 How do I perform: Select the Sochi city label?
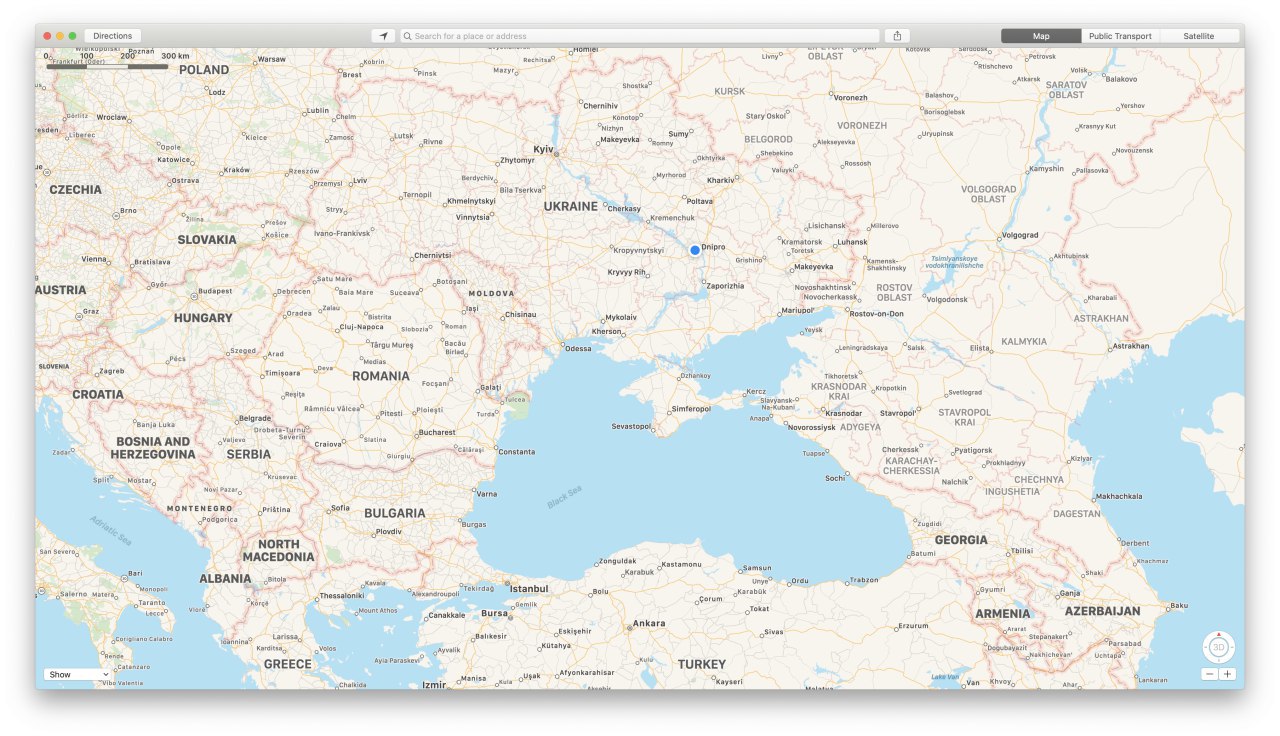pos(835,478)
